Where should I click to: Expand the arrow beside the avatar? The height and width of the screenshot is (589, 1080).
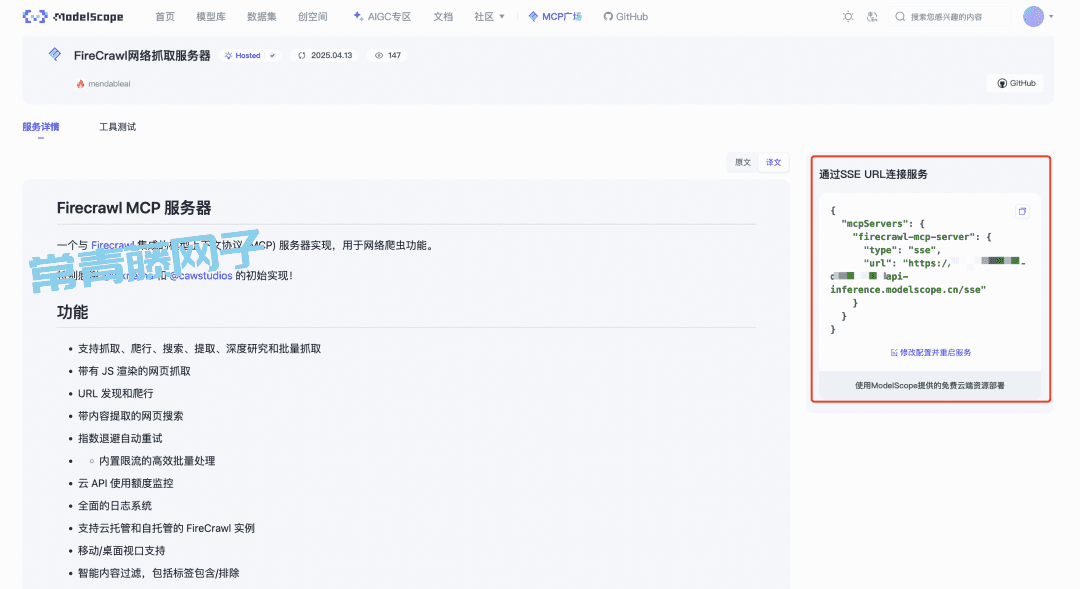(x=1051, y=17)
